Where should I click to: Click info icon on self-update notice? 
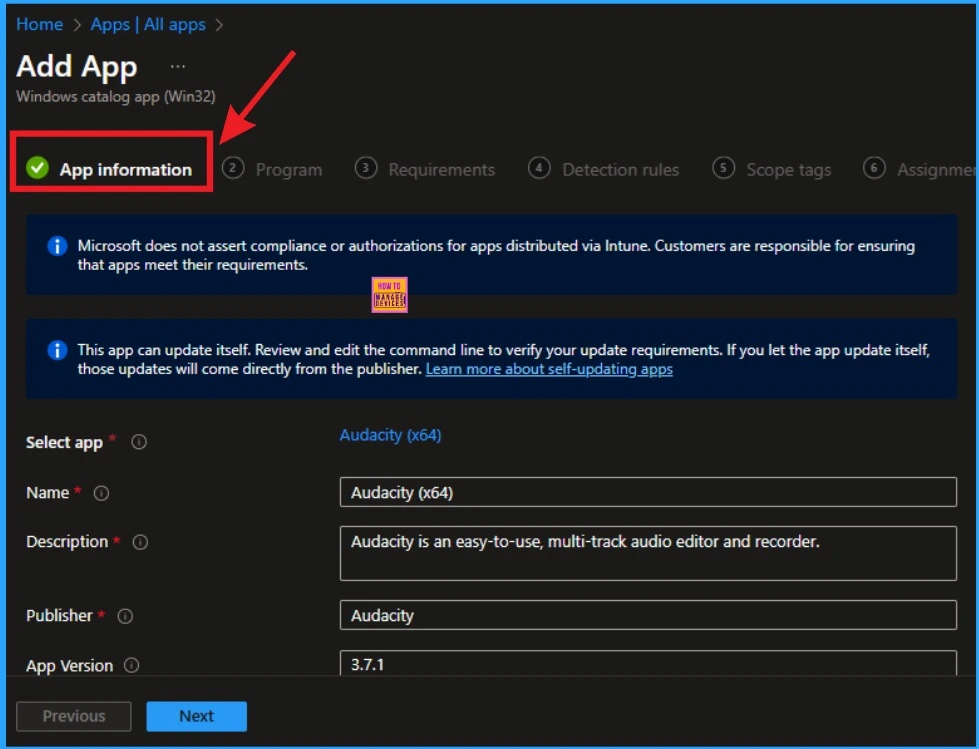tap(57, 350)
